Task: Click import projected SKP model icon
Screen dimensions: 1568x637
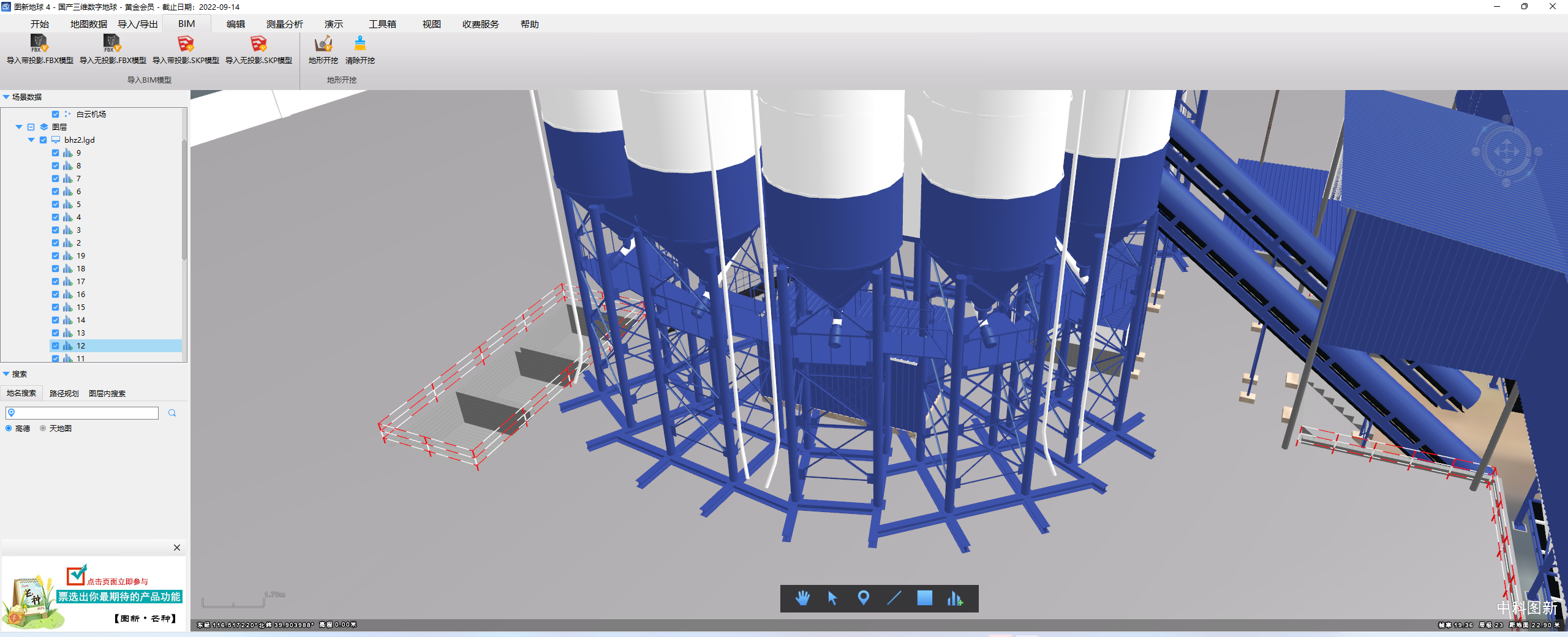Action: (x=186, y=44)
